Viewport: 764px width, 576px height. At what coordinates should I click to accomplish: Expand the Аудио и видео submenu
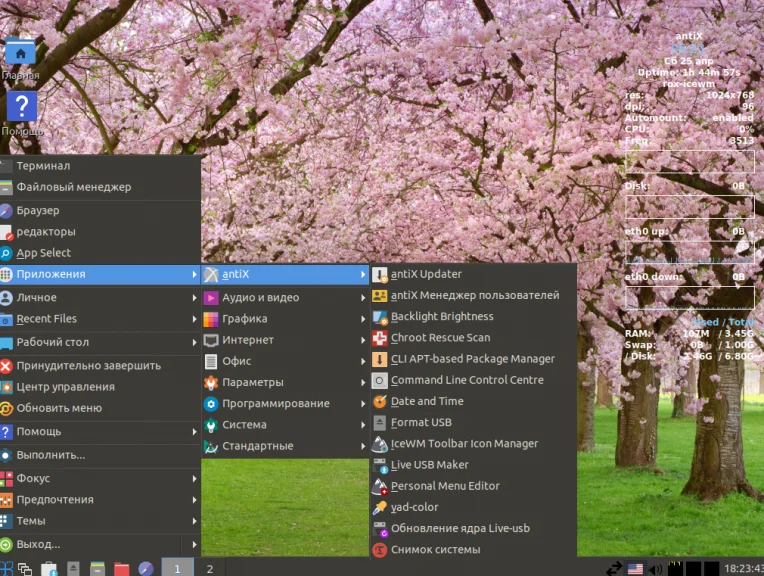click(x=260, y=297)
